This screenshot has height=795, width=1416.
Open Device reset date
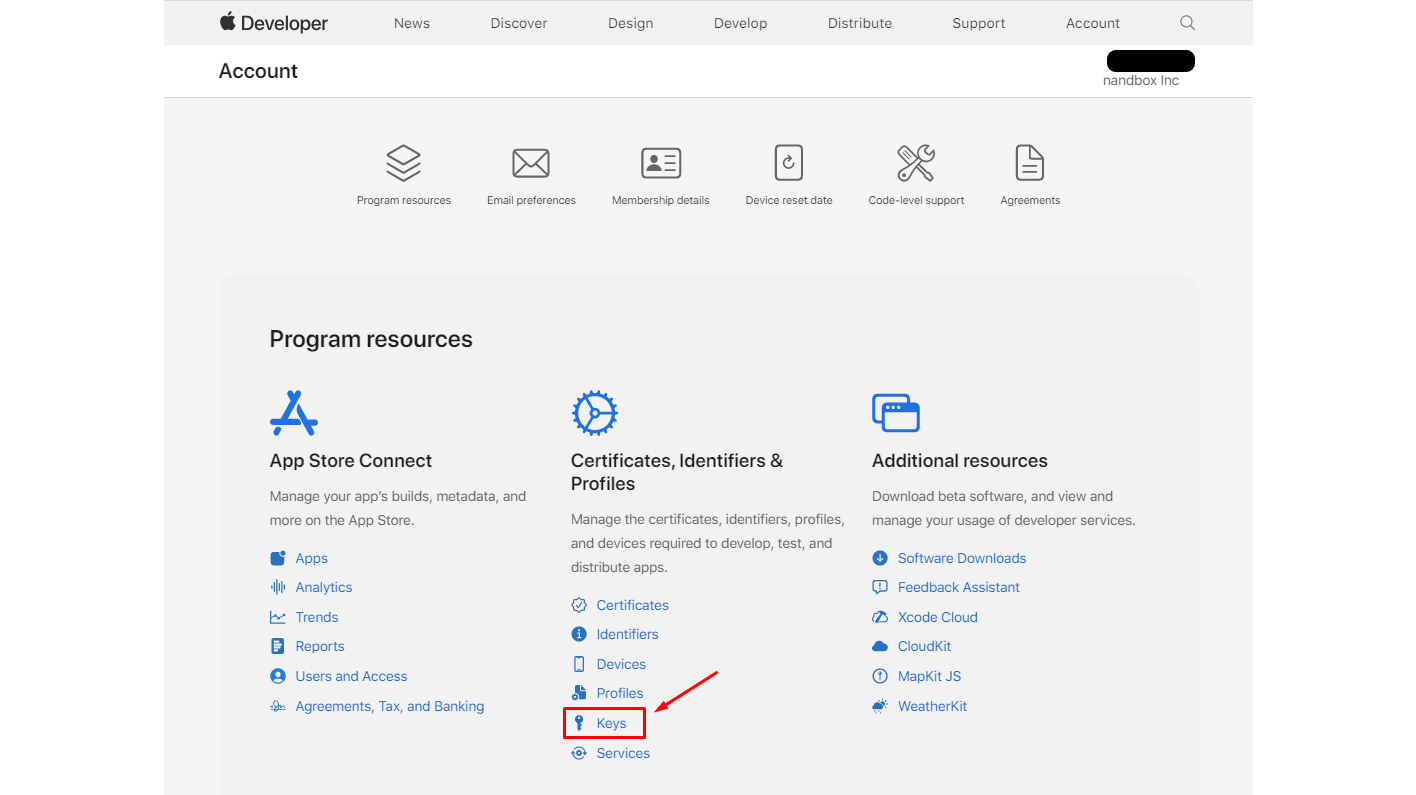pos(788,162)
